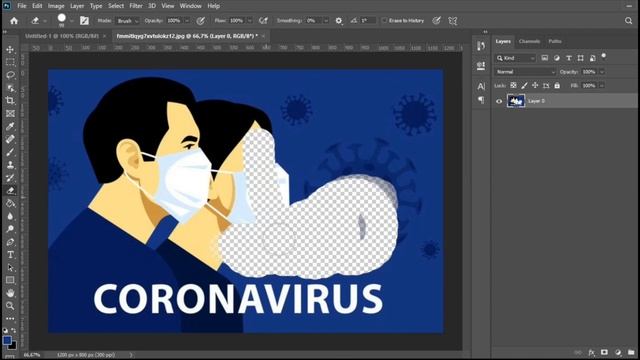Open the Normal blend mode dropdown
Screen dimensions: 640x360
525,72
